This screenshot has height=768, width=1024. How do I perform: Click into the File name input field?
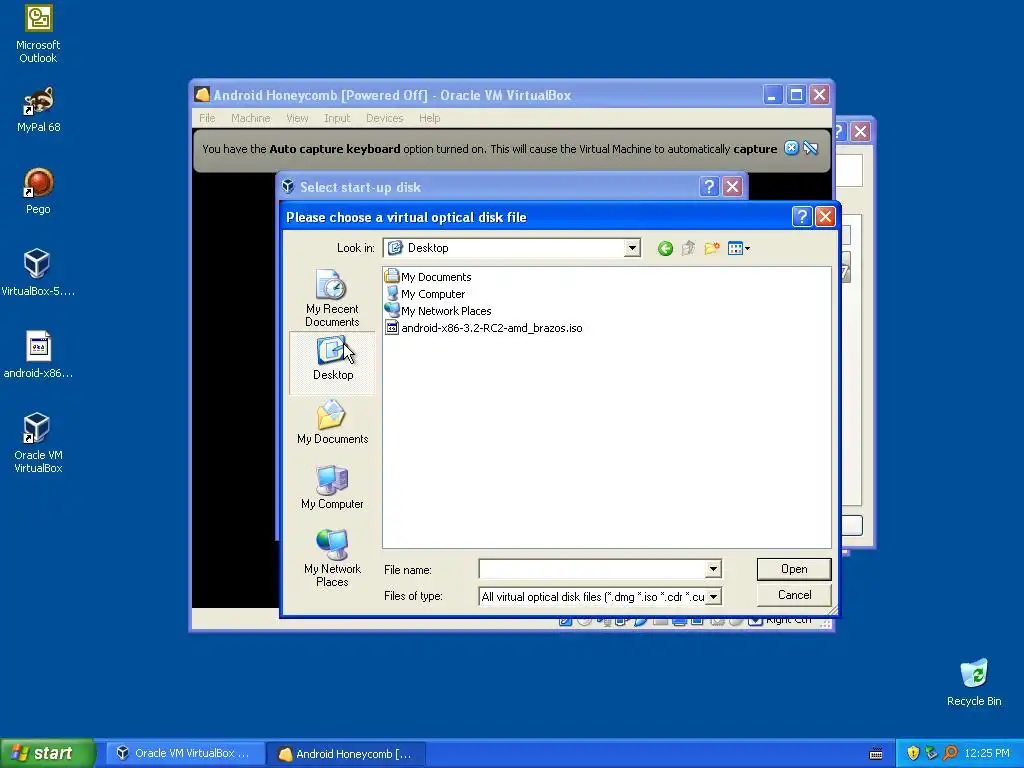pyautogui.click(x=592, y=569)
